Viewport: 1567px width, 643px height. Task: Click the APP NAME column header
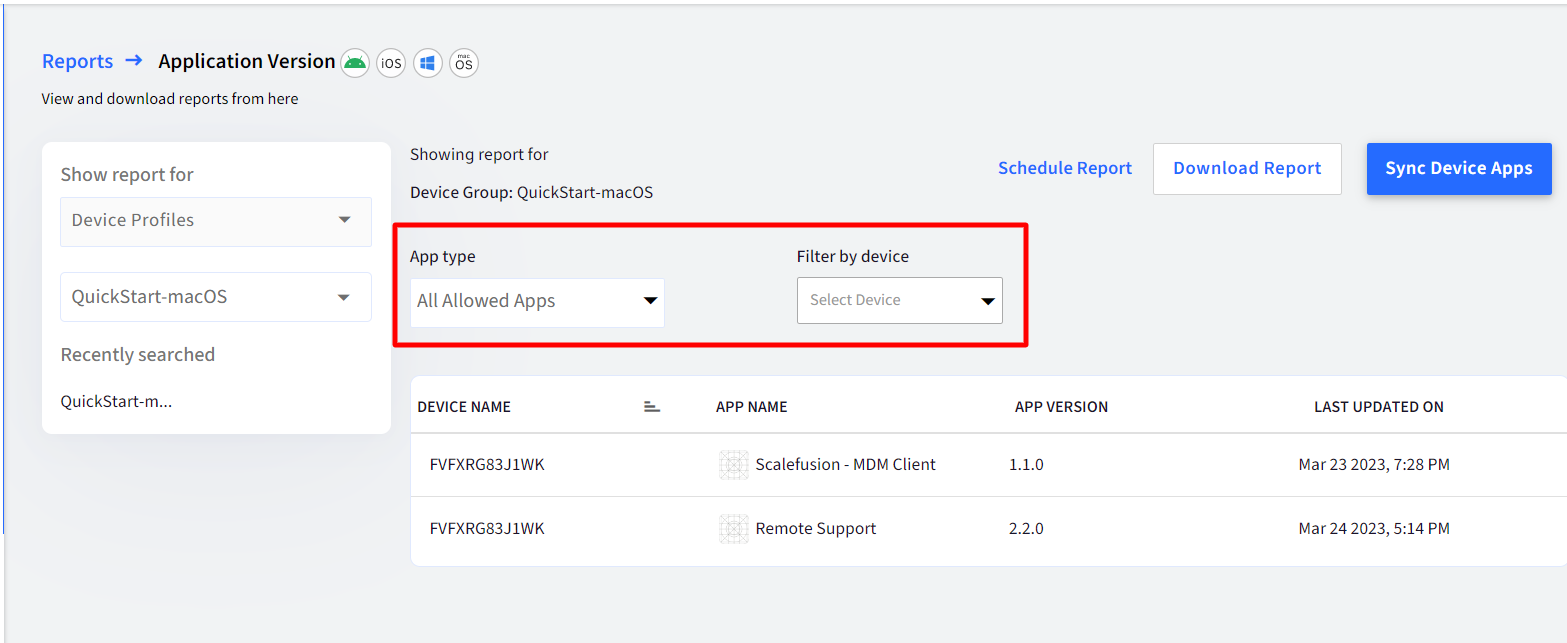tap(752, 407)
